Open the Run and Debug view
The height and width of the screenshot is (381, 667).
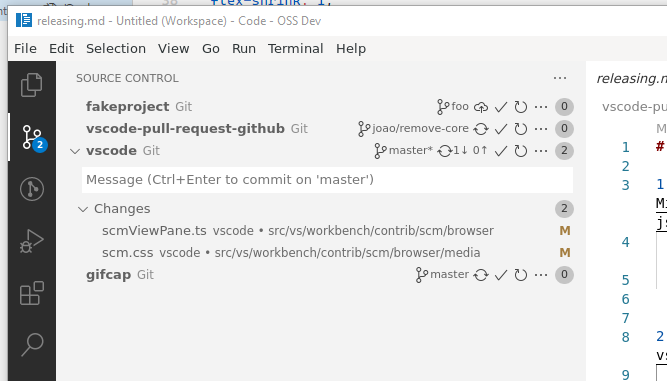click(x=31, y=241)
